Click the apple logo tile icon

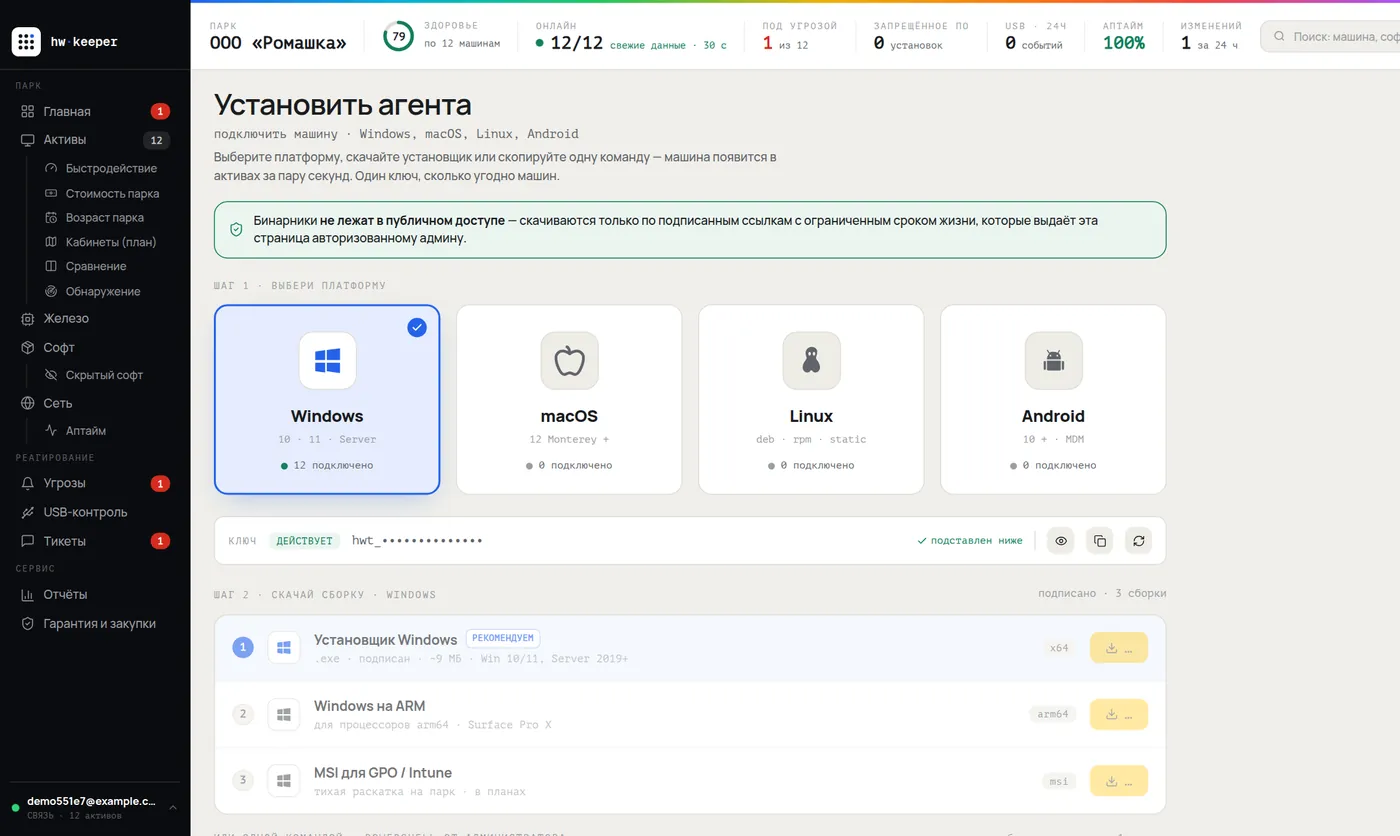[x=569, y=360]
